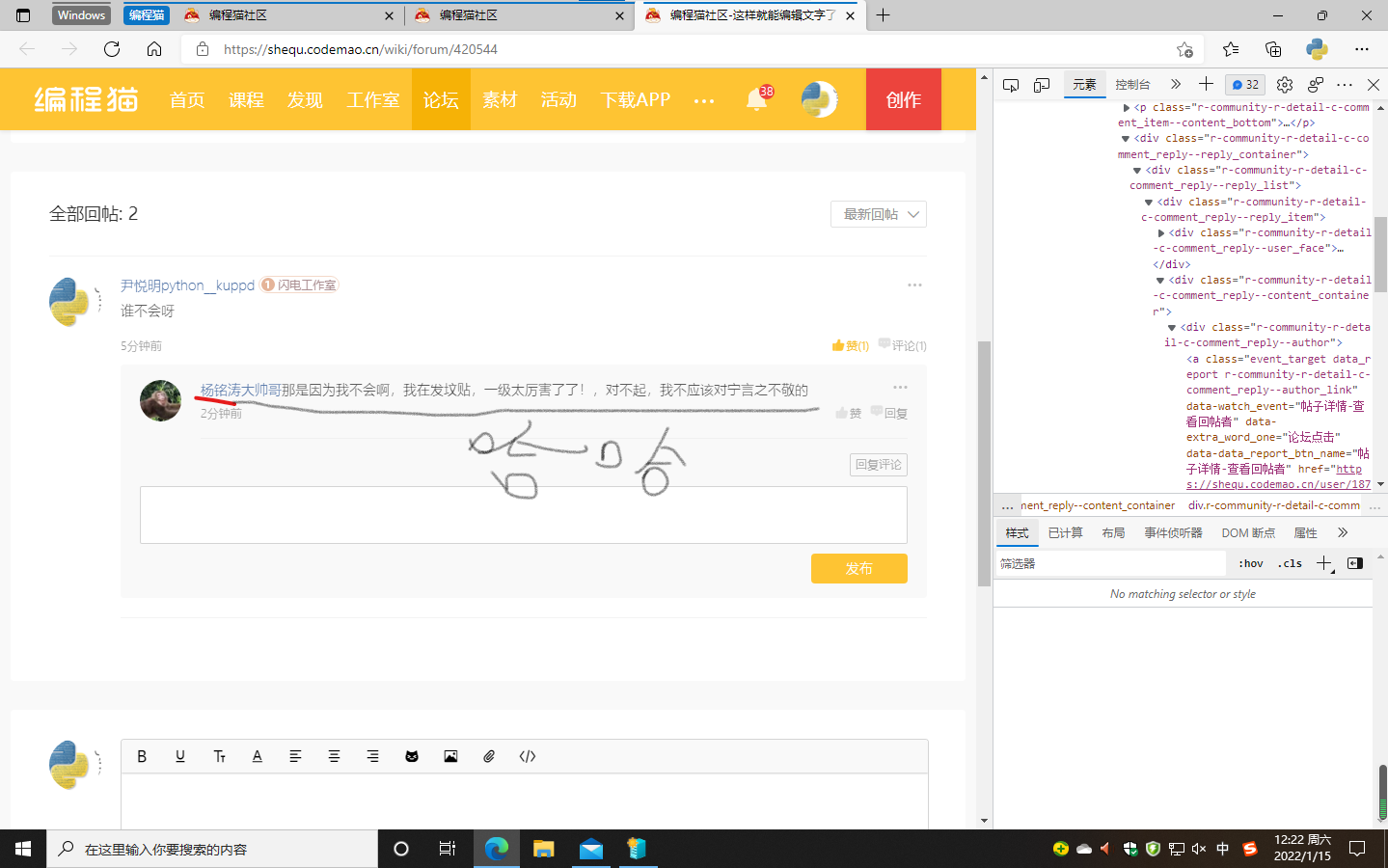Collapse the reply--author div node
The height and width of the screenshot is (868, 1388).
pyautogui.click(x=1172, y=327)
